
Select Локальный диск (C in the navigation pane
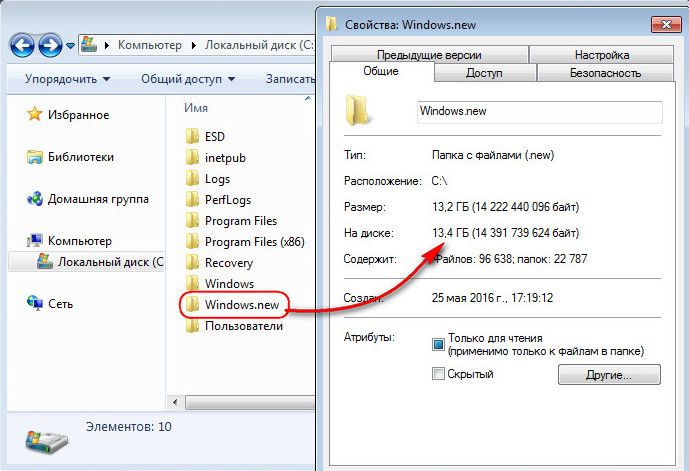click(x=110, y=262)
